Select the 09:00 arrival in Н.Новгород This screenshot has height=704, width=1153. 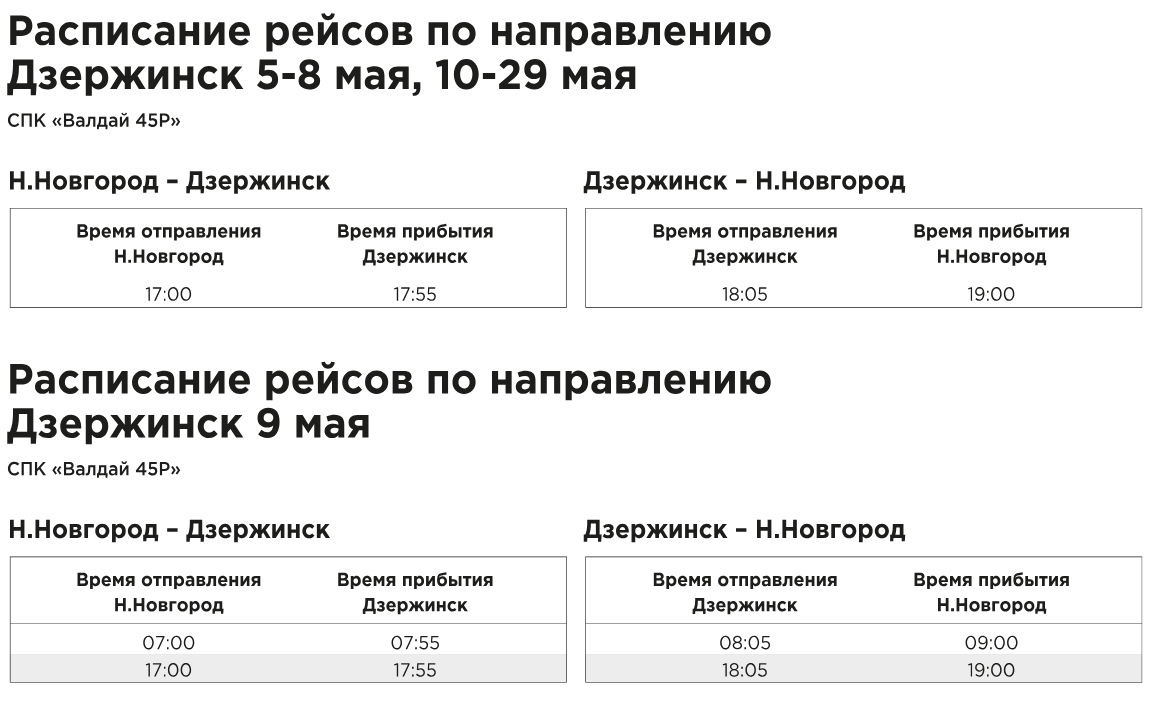991,642
